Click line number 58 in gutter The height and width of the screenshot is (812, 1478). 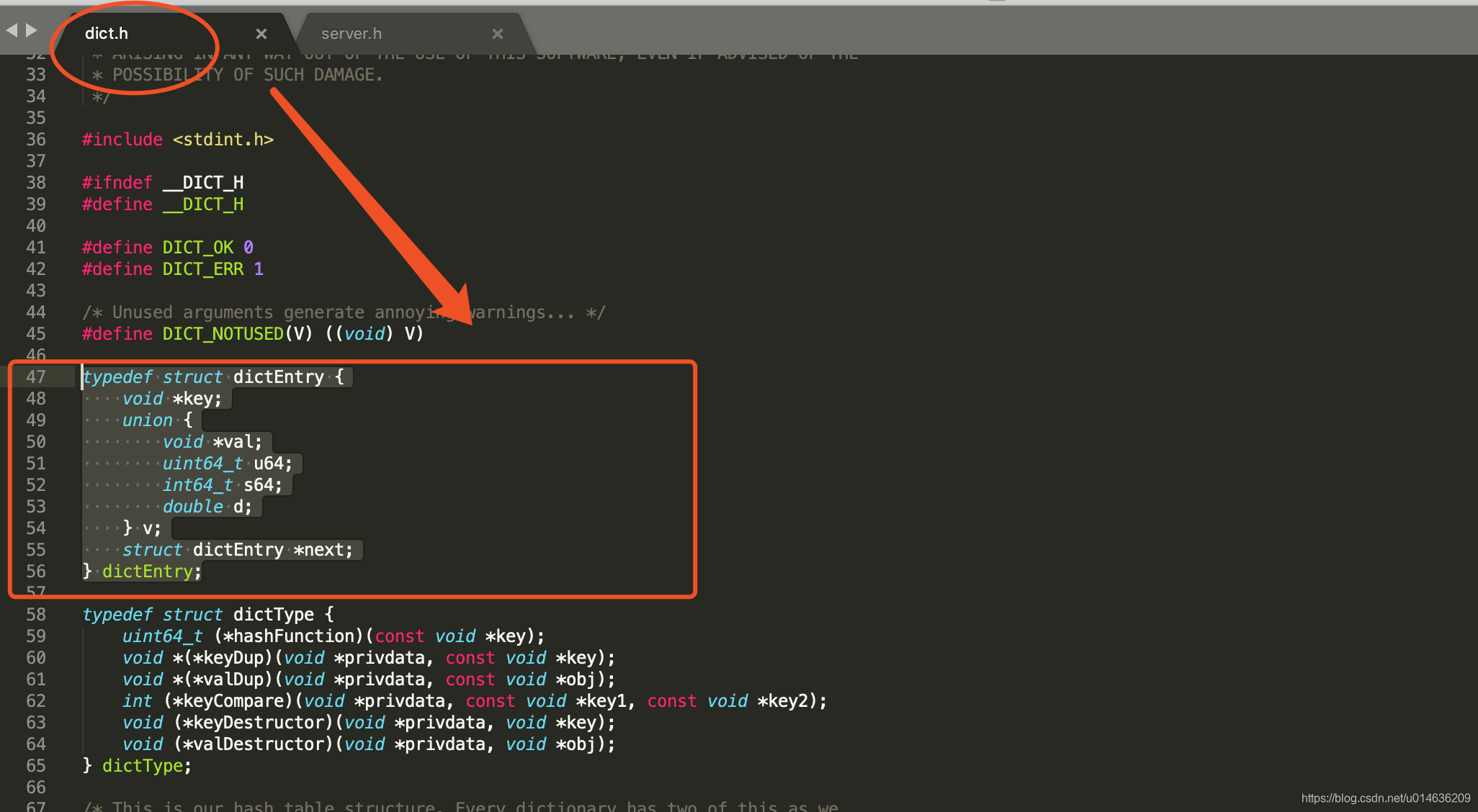coord(36,615)
